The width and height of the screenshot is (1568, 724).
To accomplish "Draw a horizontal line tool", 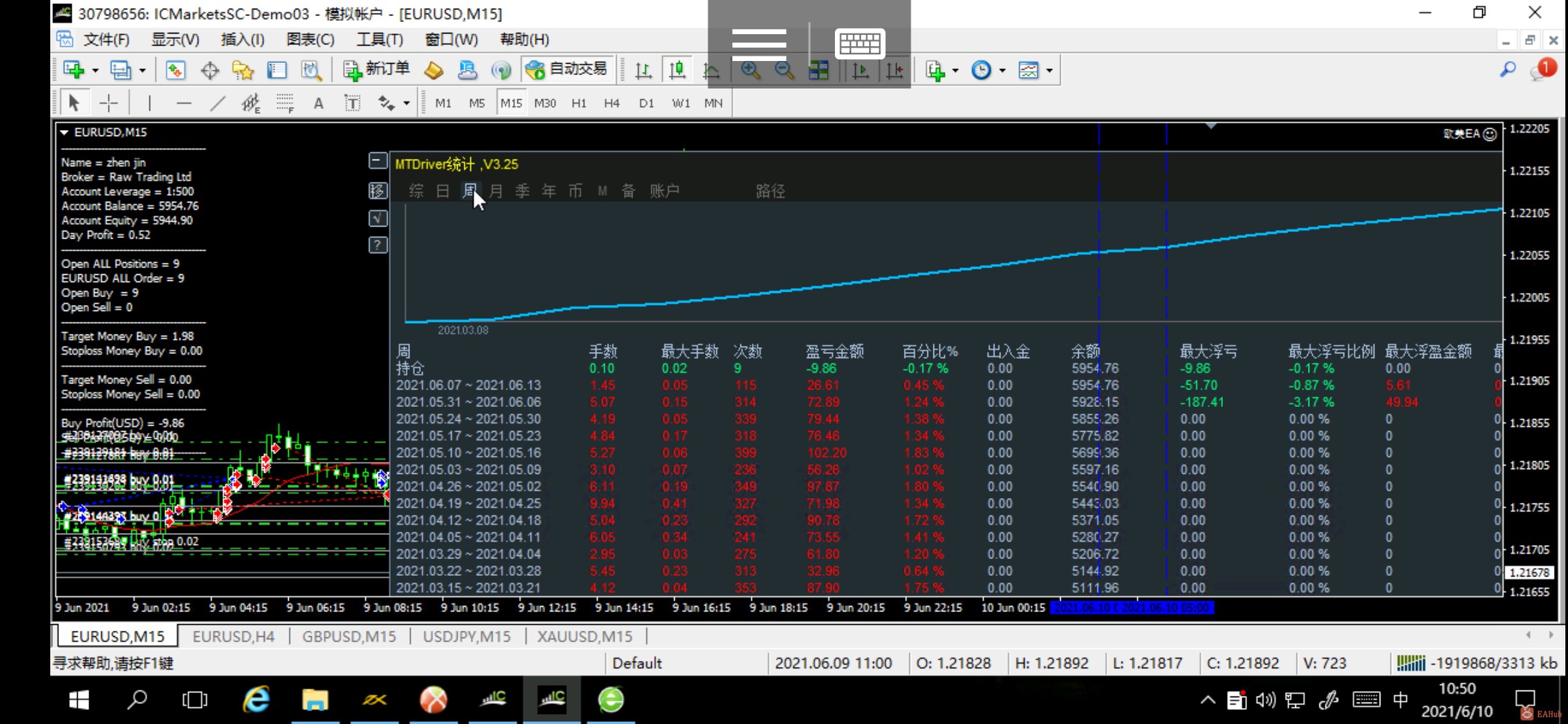I will coord(184,103).
